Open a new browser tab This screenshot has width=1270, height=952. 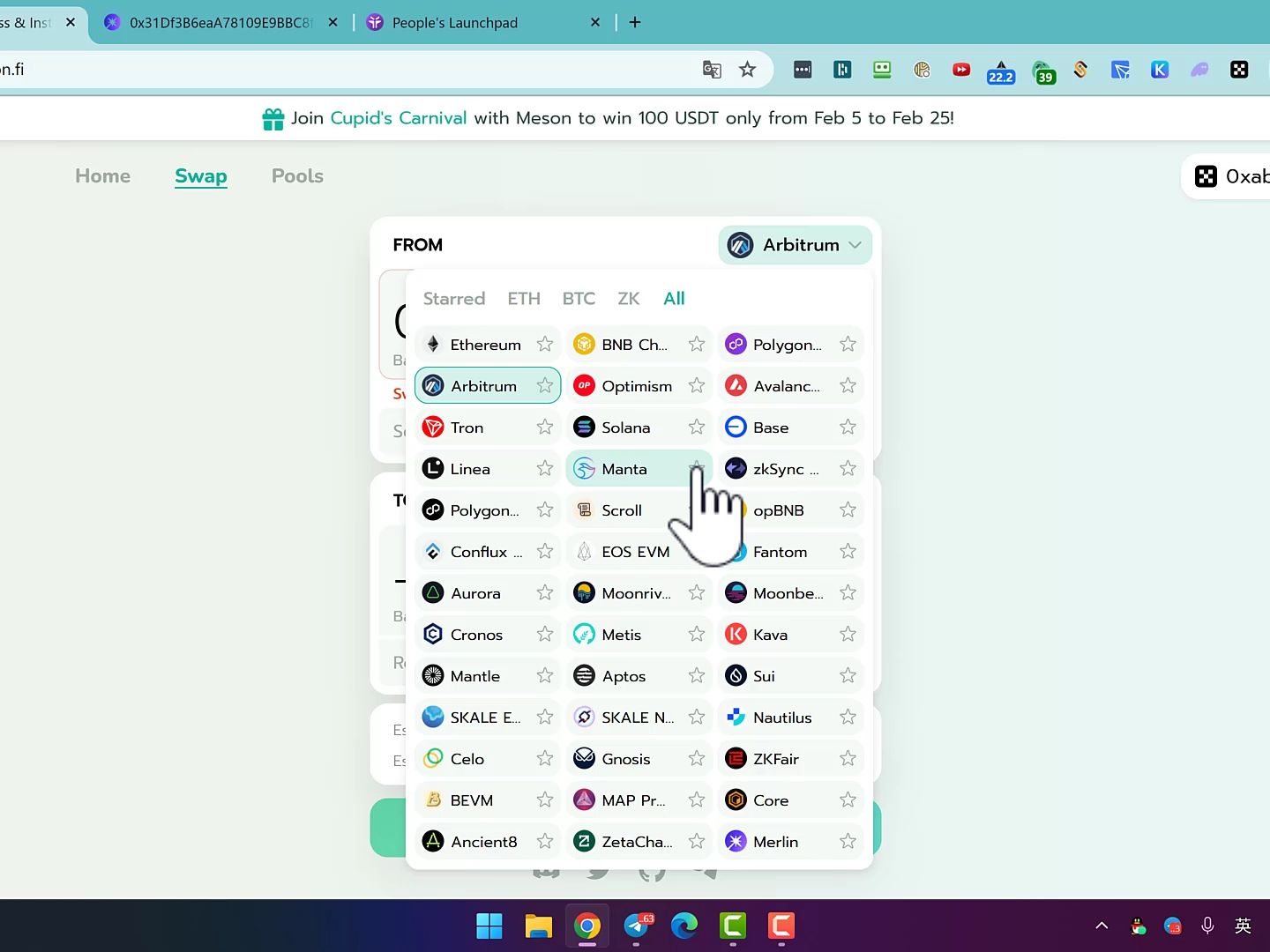pyautogui.click(x=635, y=23)
